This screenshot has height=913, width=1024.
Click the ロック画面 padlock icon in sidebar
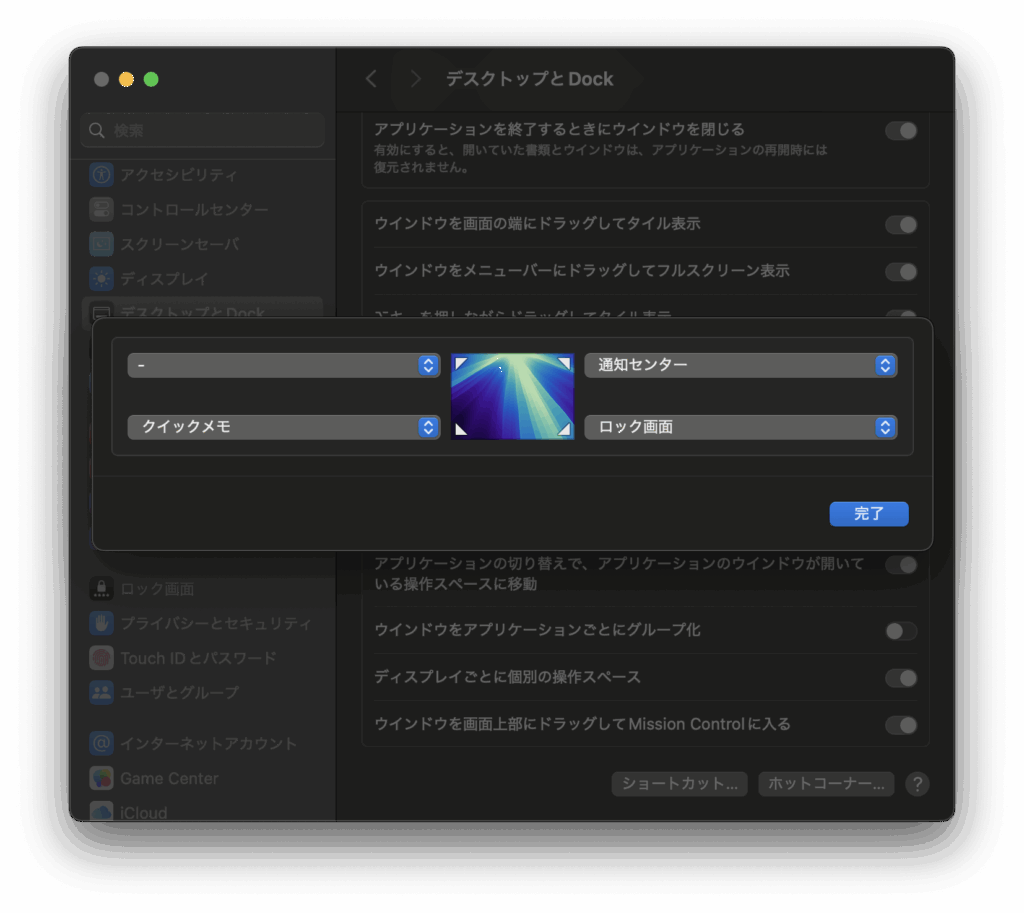[x=101, y=589]
